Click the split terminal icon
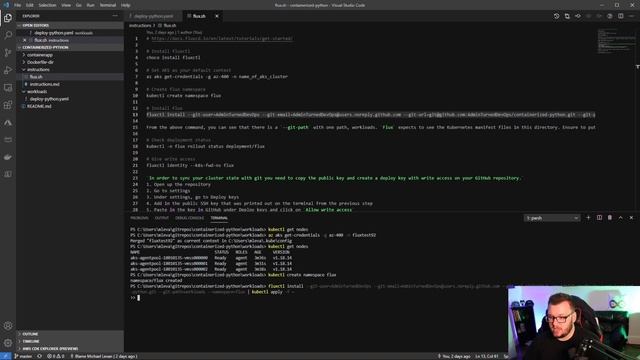Viewport: 640px width, 360px height. pyautogui.click(x=599, y=218)
